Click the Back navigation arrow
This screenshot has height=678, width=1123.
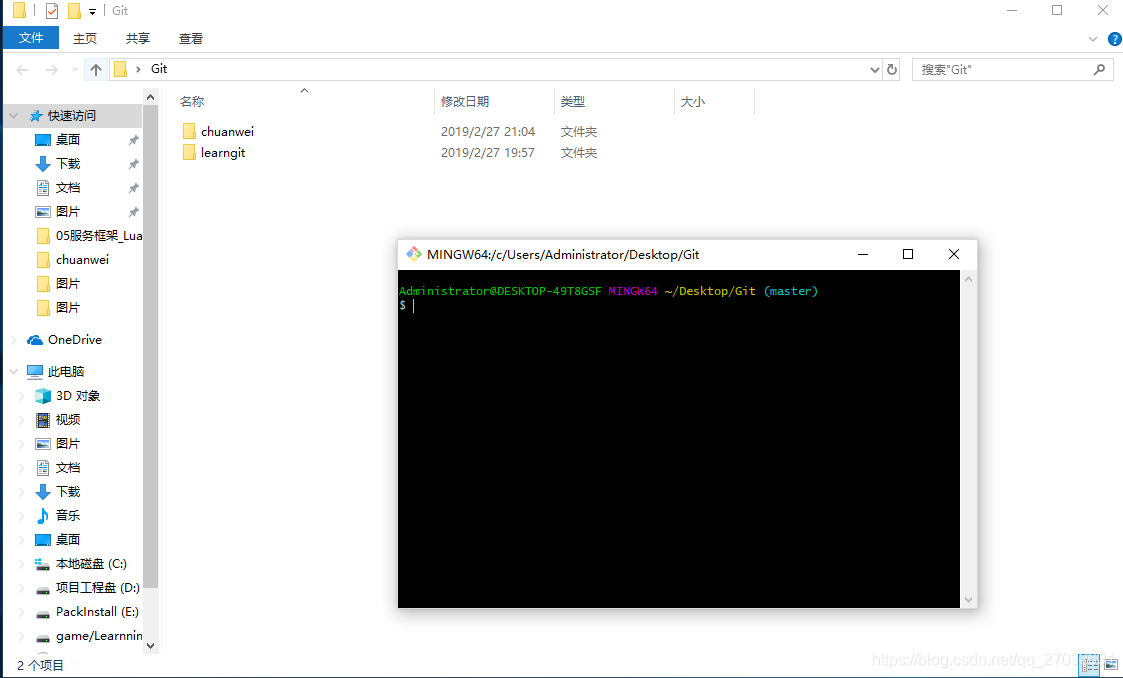(x=22, y=69)
